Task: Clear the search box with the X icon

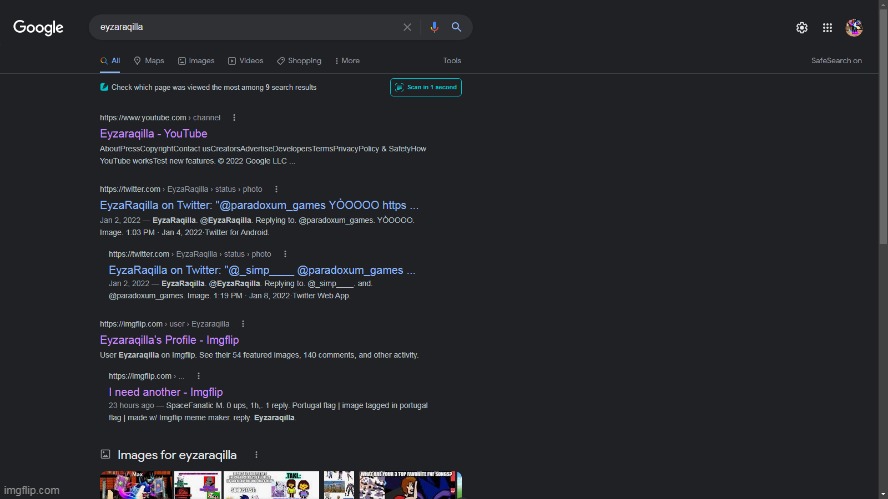Action: pos(407,27)
